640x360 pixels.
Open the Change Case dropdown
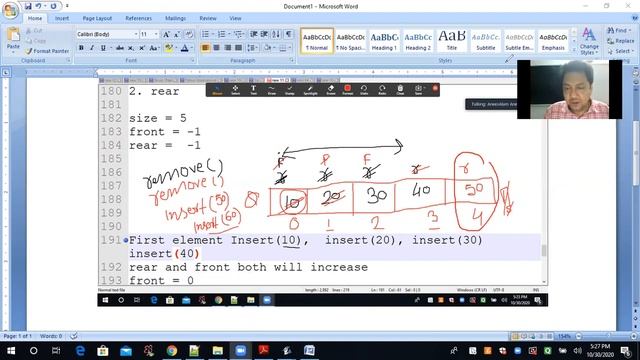click(154, 48)
